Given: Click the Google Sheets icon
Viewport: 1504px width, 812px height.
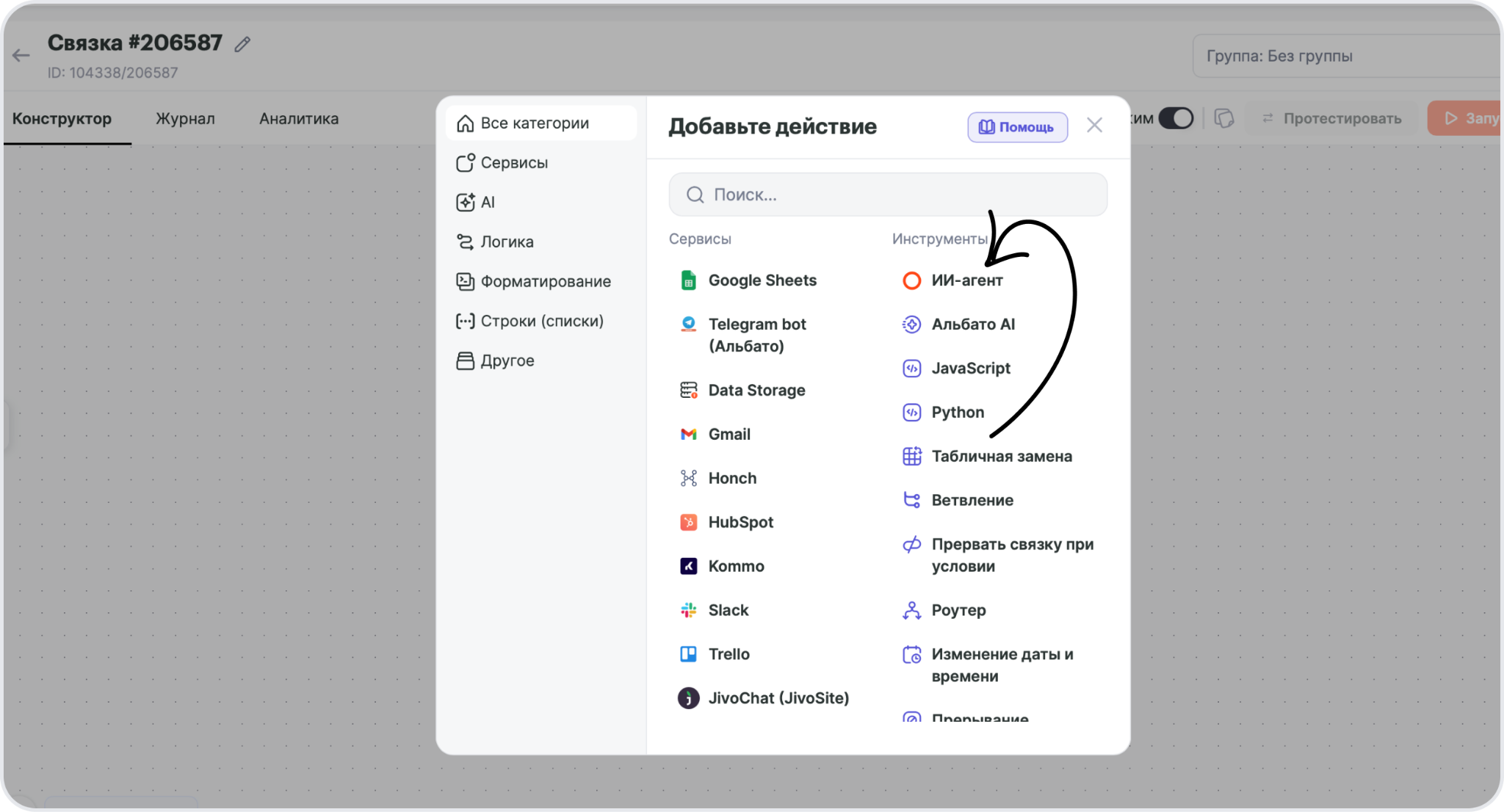Looking at the screenshot, I should (x=688, y=280).
